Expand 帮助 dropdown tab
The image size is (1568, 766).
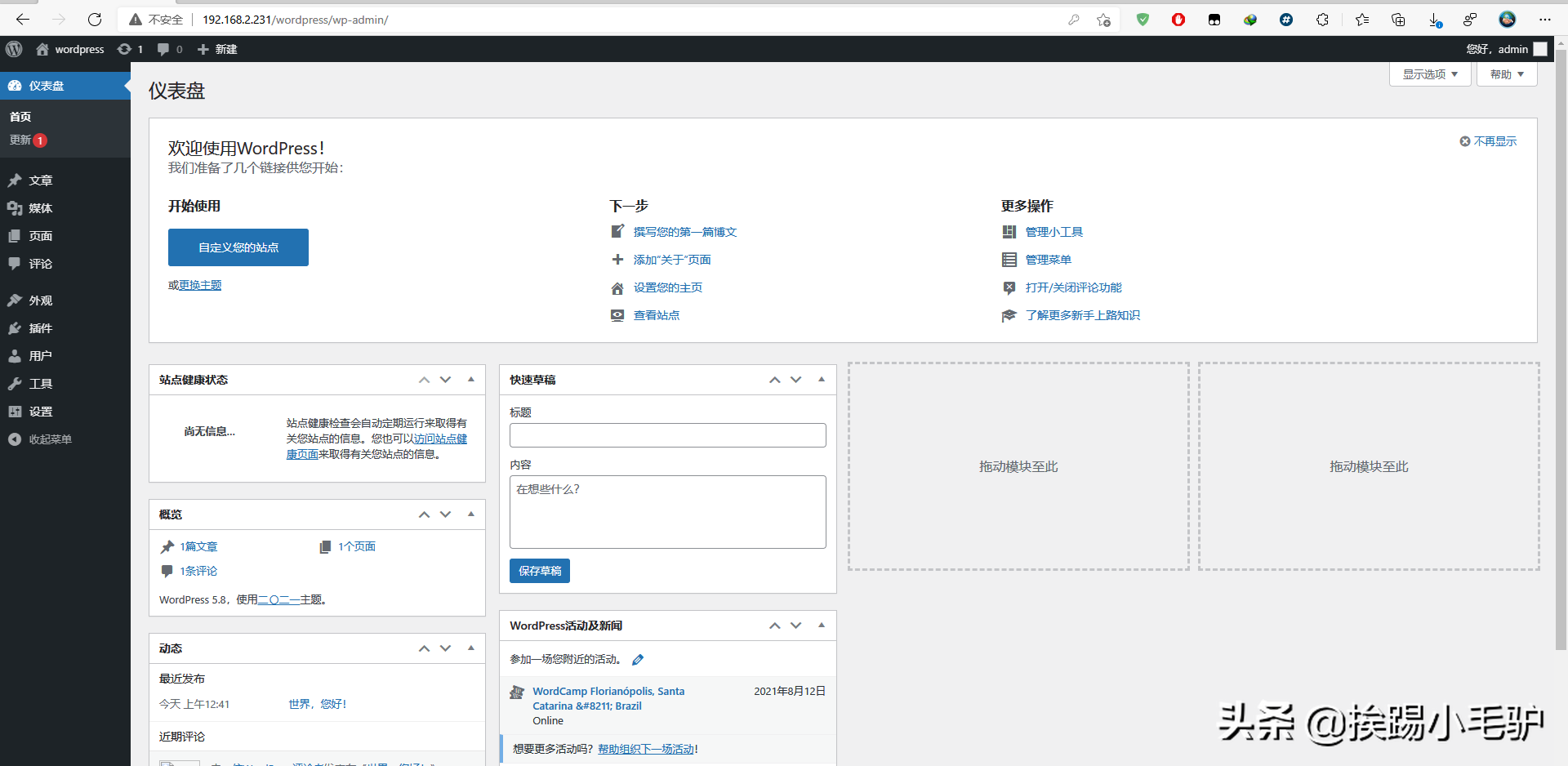point(1507,74)
